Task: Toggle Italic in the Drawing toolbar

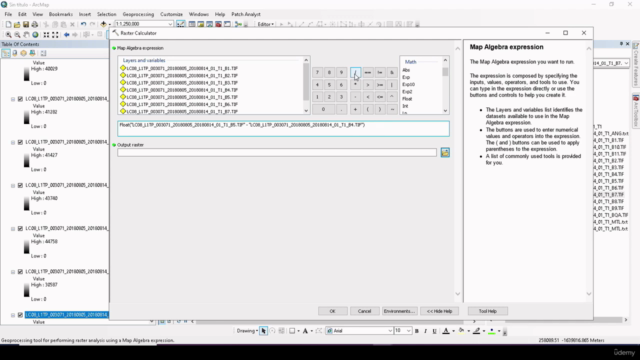Action: tap(425, 331)
